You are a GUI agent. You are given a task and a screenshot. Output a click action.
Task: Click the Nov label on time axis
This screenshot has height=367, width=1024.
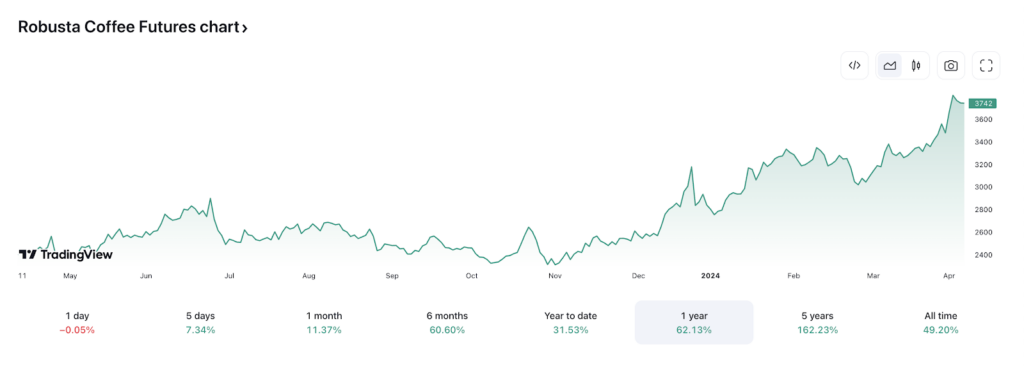coord(555,276)
